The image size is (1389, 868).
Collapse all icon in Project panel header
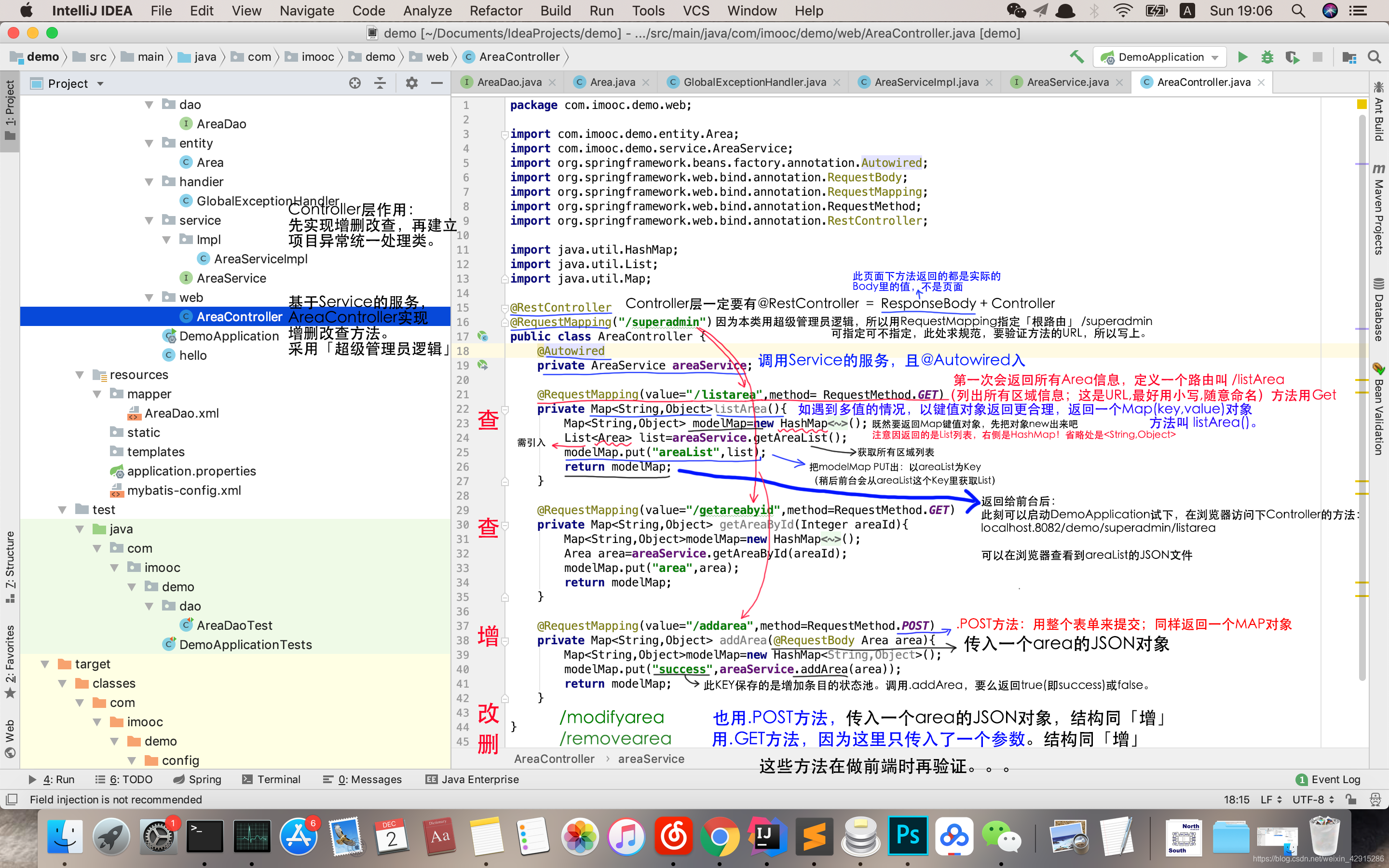[x=380, y=83]
